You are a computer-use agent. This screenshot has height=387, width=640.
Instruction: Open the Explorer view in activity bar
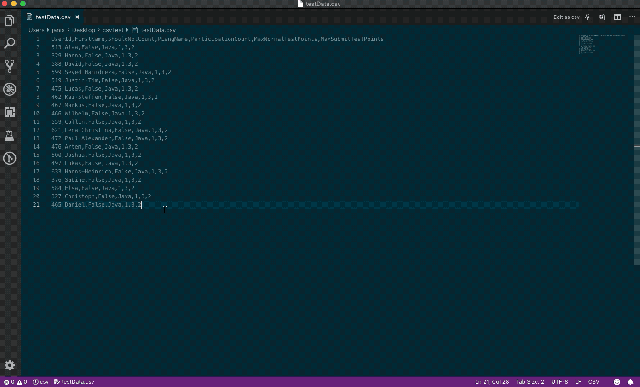click(9, 20)
